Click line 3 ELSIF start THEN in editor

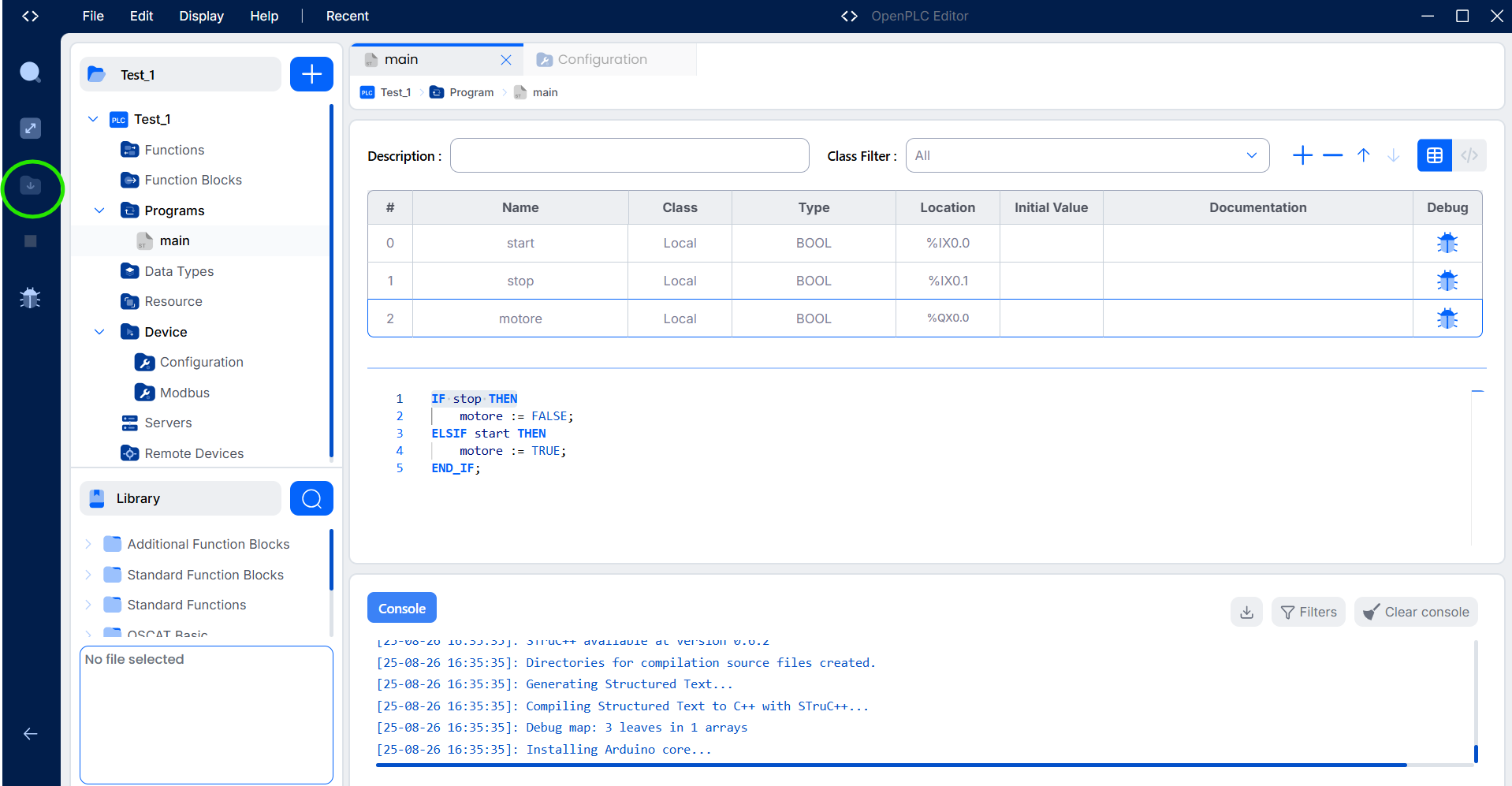click(x=489, y=434)
